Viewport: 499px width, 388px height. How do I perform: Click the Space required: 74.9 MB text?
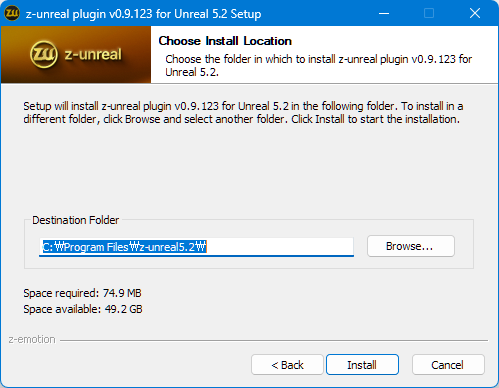pyautogui.click(x=82, y=293)
